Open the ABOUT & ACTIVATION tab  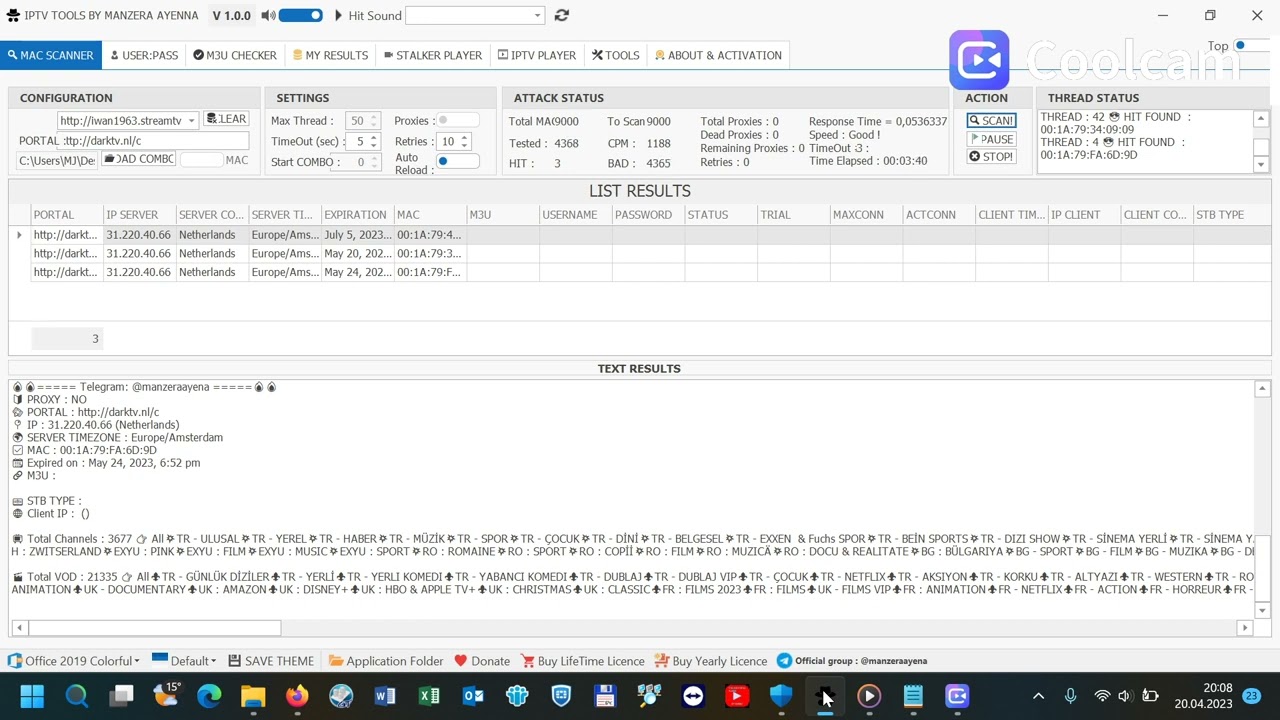pyautogui.click(x=718, y=55)
